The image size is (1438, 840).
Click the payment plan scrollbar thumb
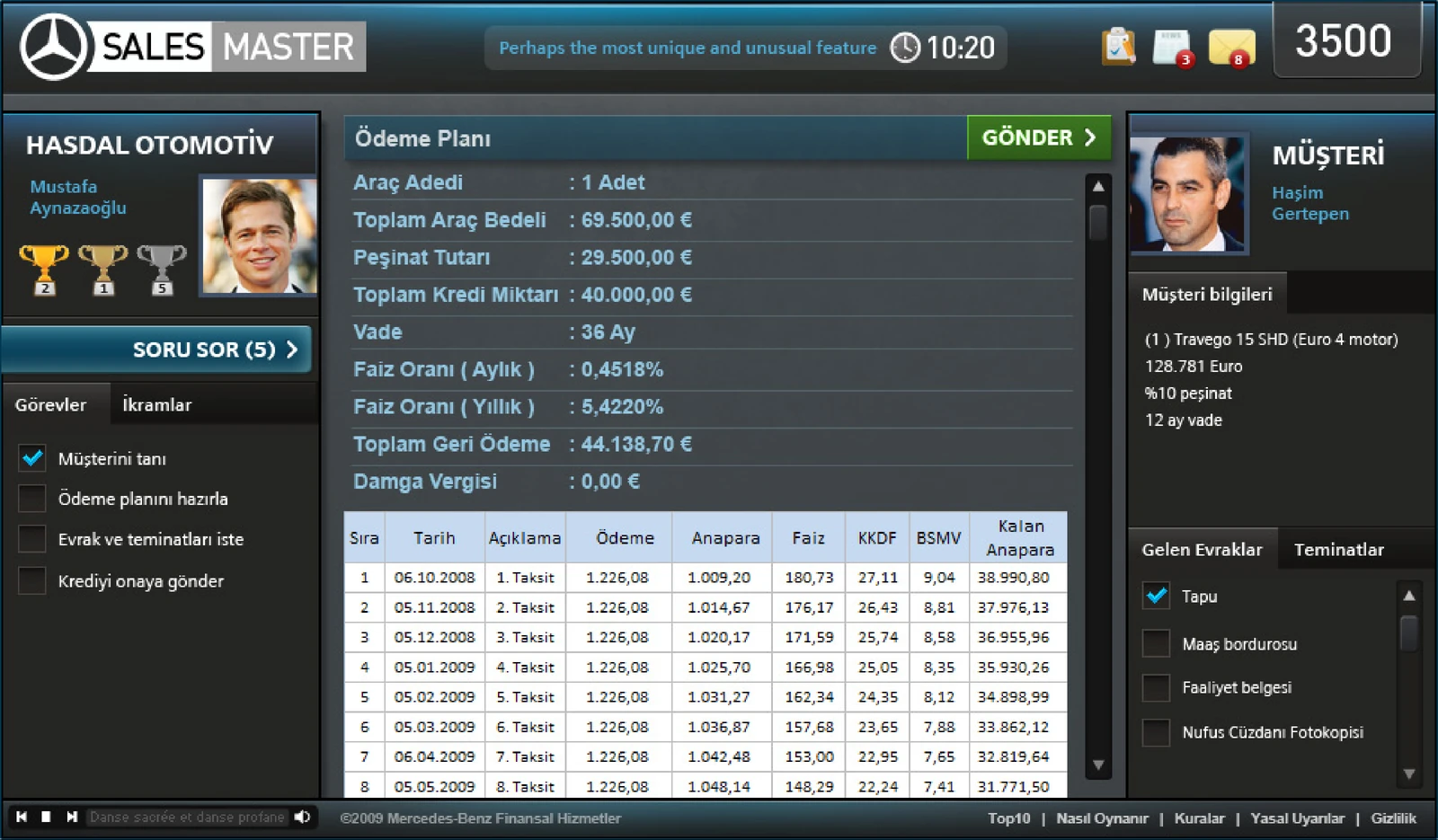(x=1098, y=223)
